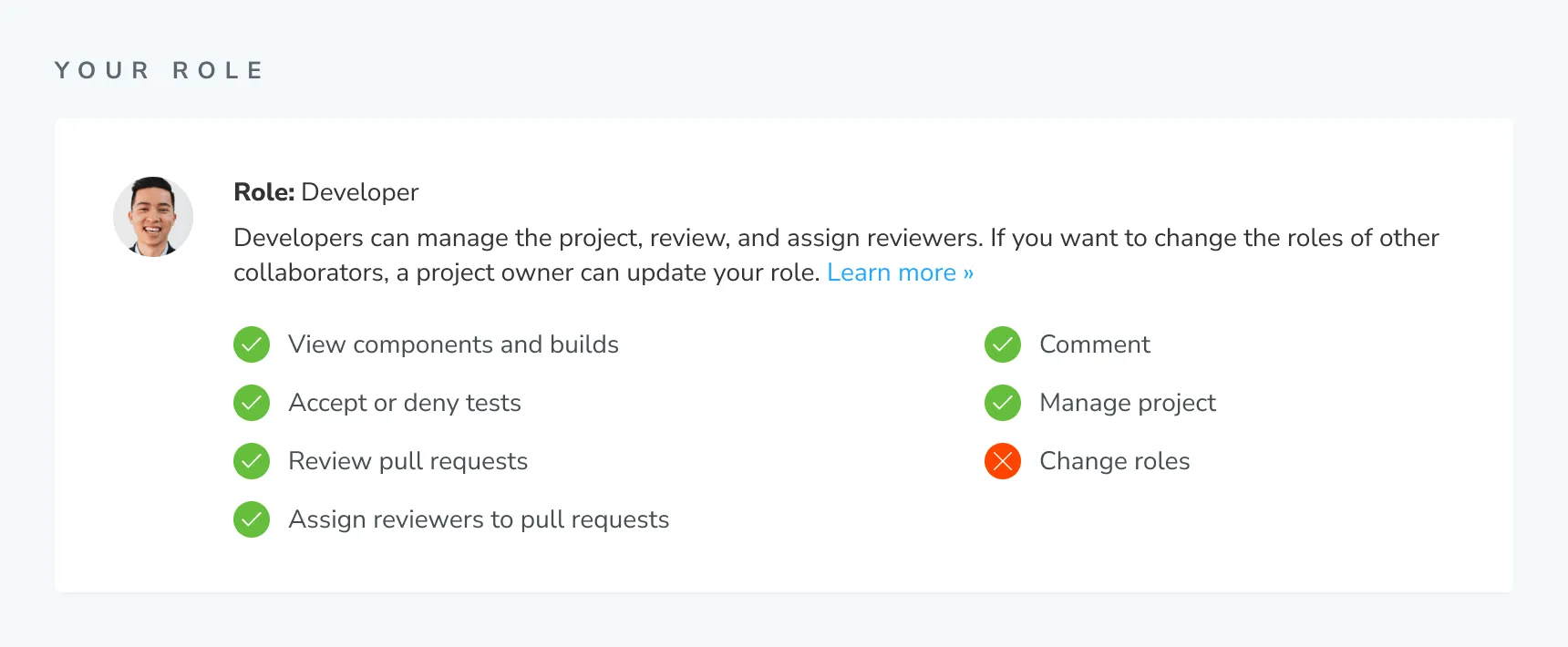Click the user profile avatar photo
The image size is (1568, 647).
pos(153,217)
